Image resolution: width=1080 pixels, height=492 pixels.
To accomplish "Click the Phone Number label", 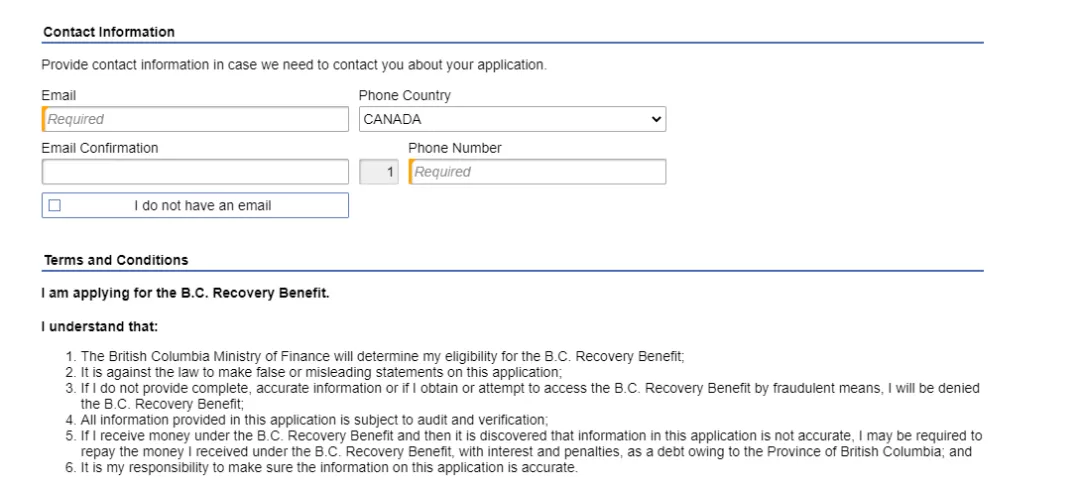I will [x=455, y=148].
